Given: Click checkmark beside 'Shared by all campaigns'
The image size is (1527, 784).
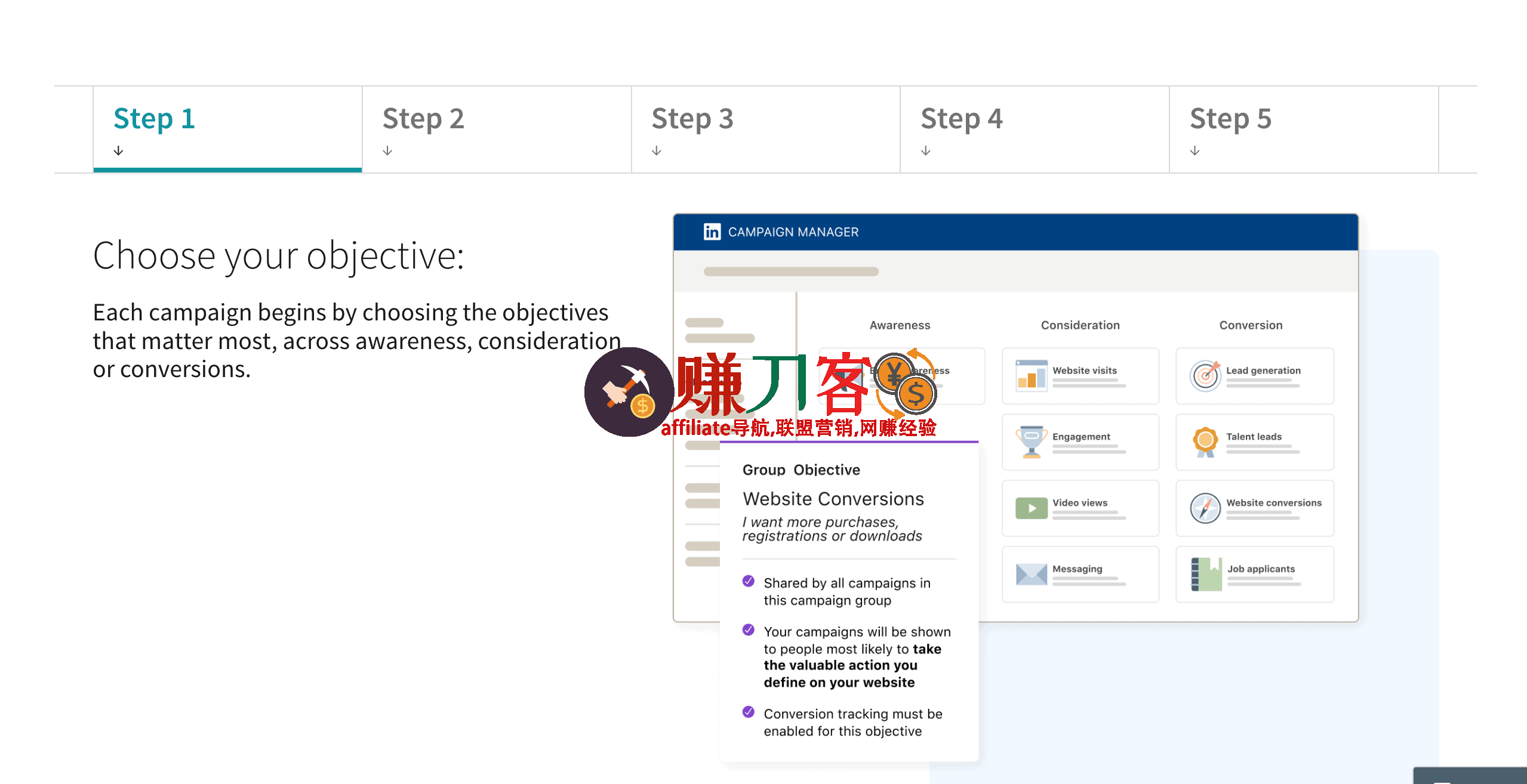Looking at the screenshot, I should (x=748, y=581).
